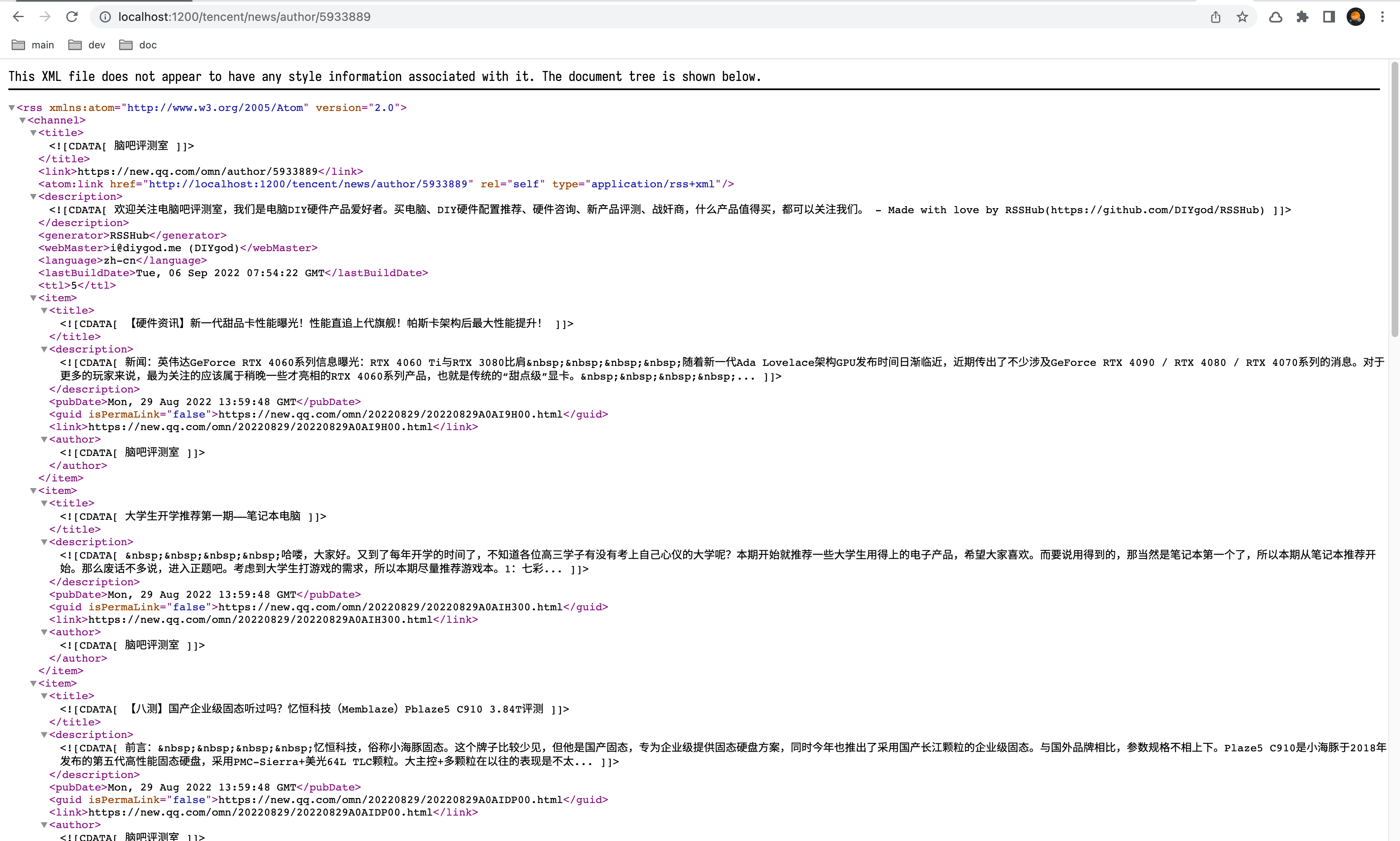This screenshot has width=1400, height=841.
Task: View site information in the address bar
Action: (x=105, y=16)
